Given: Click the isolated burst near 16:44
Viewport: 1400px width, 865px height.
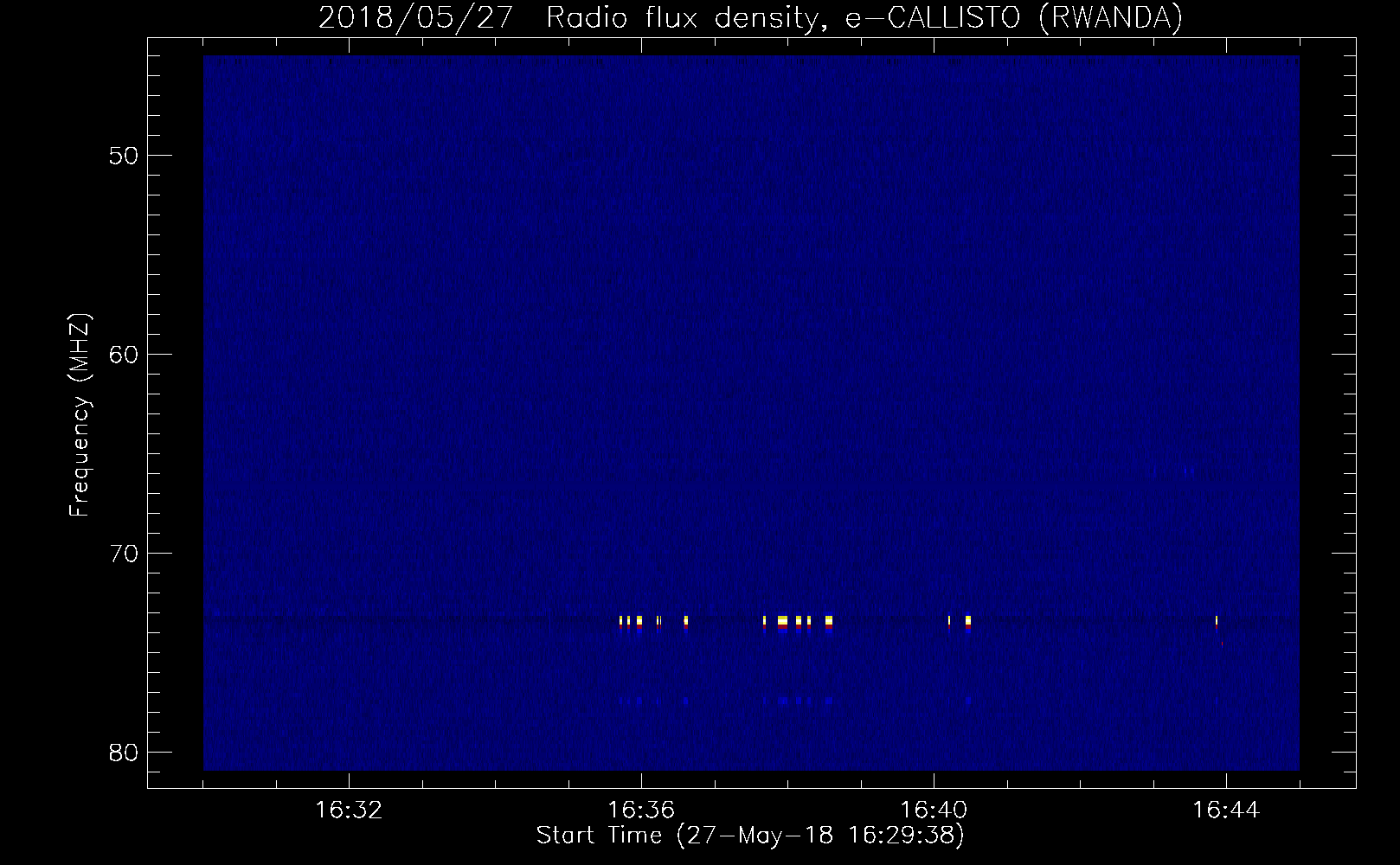Looking at the screenshot, I should click(1217, 622).
